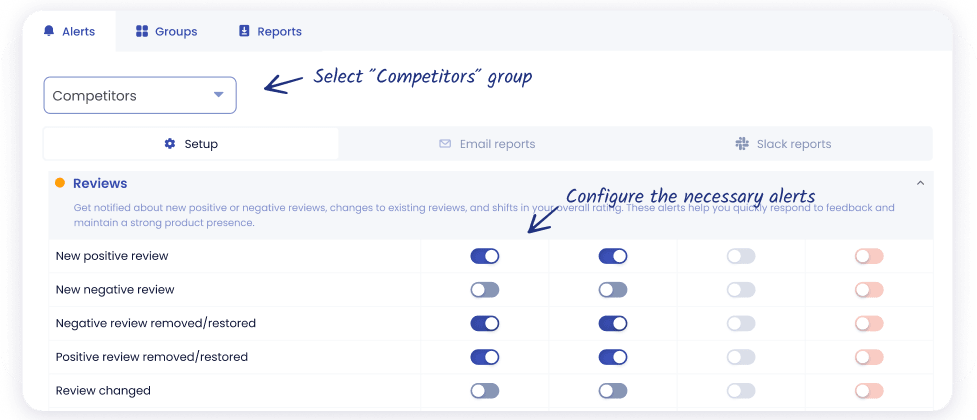Toggle last-column switch for New positive review
Screen dimensions: 977x420
(869, 256)
